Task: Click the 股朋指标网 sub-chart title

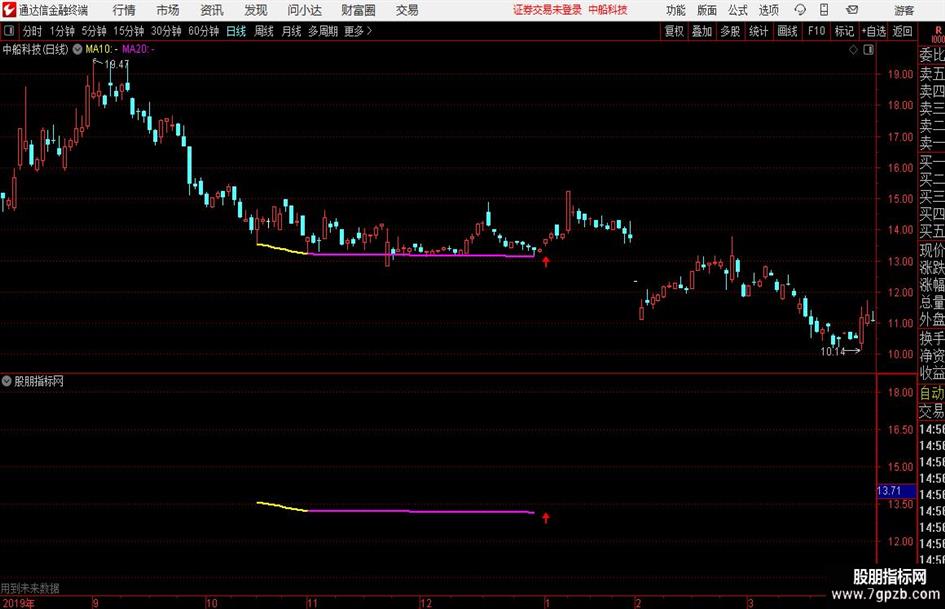Action: pyautogui.click(x=39, y=381)
